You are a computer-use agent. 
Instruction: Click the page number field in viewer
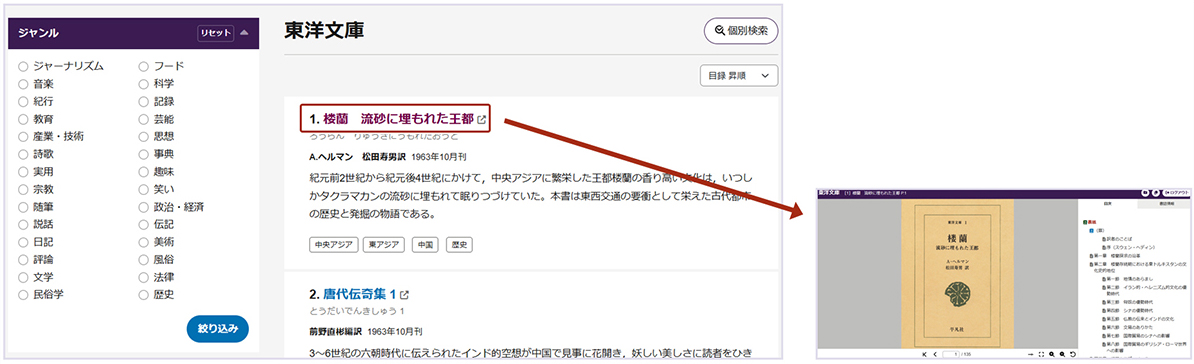pos(951,355)
